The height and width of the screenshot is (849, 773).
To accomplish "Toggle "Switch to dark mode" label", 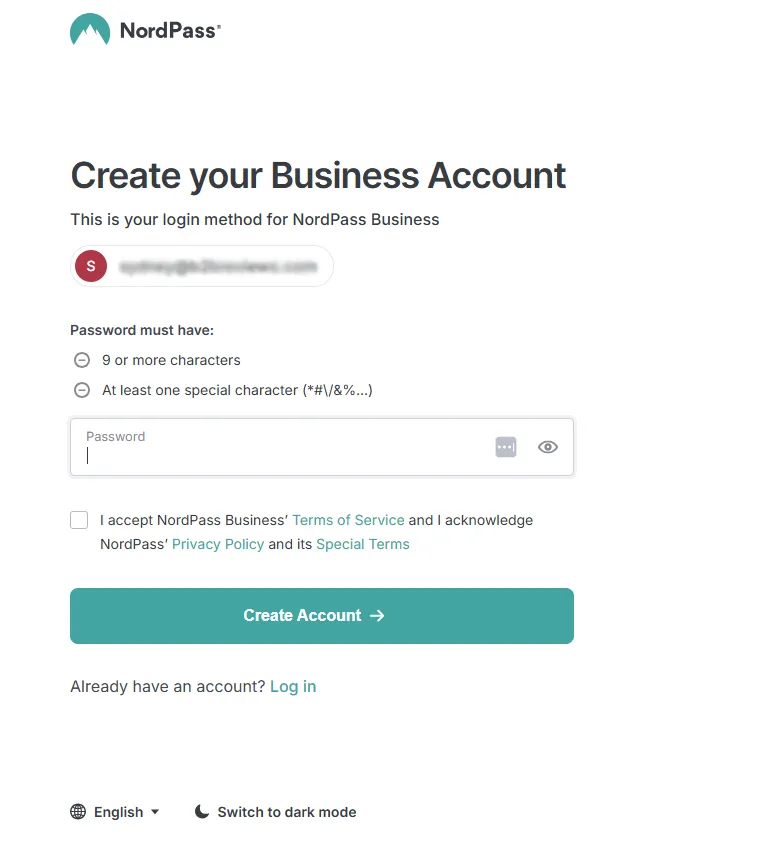I will coord(287,812).
